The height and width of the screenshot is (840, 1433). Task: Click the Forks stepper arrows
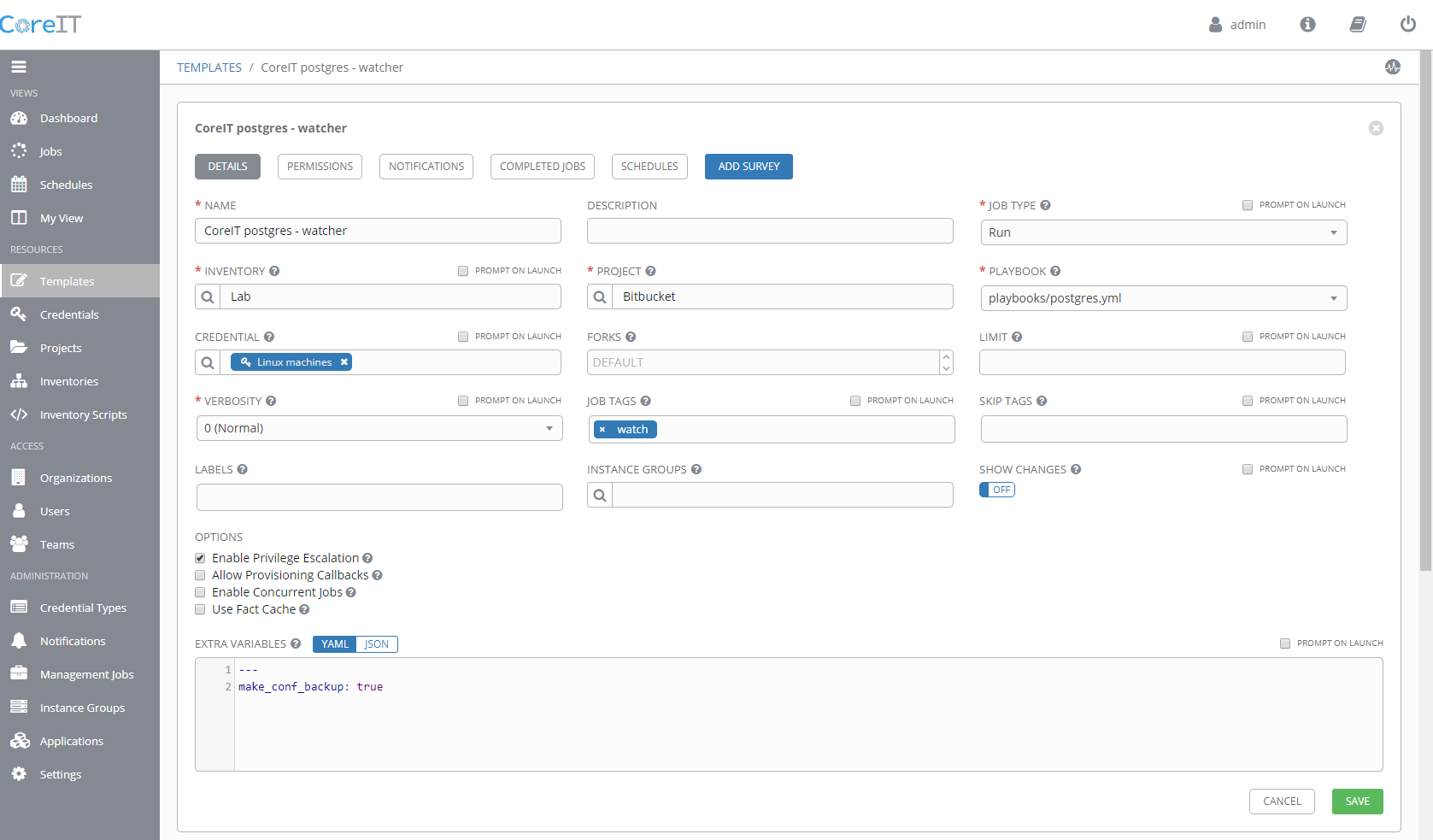(946, 362)
